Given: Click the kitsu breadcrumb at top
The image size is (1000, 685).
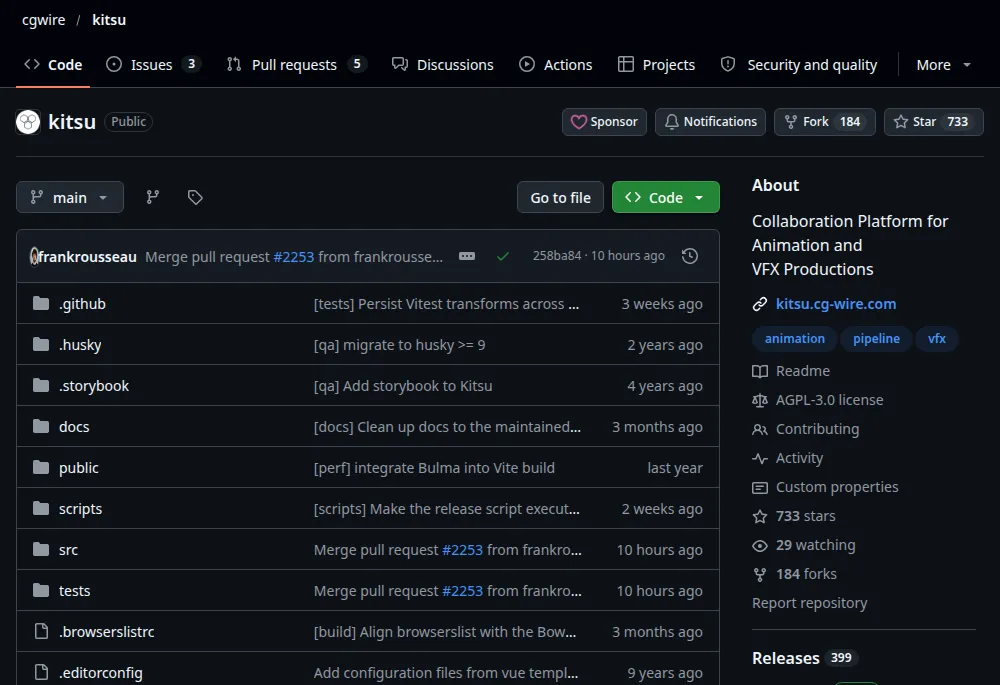Looking at the screenshot, I should pos(109,20).
